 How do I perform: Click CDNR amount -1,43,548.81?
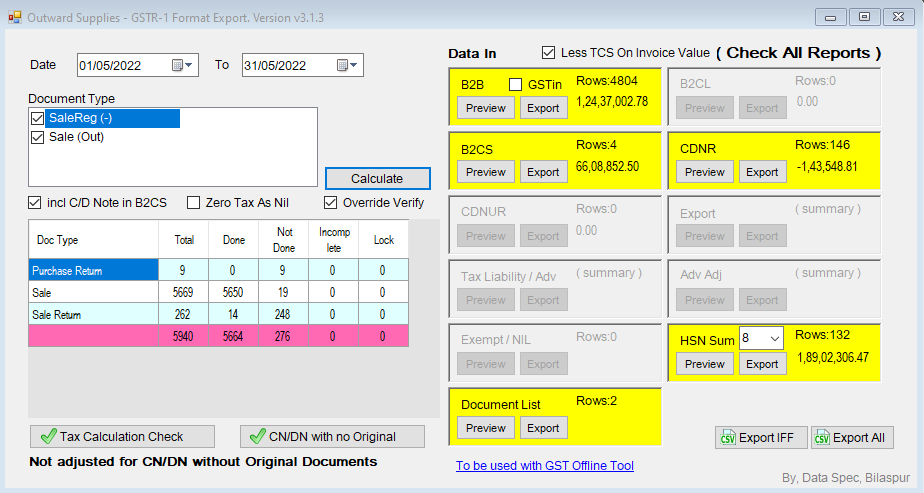[x=827, y=167]
